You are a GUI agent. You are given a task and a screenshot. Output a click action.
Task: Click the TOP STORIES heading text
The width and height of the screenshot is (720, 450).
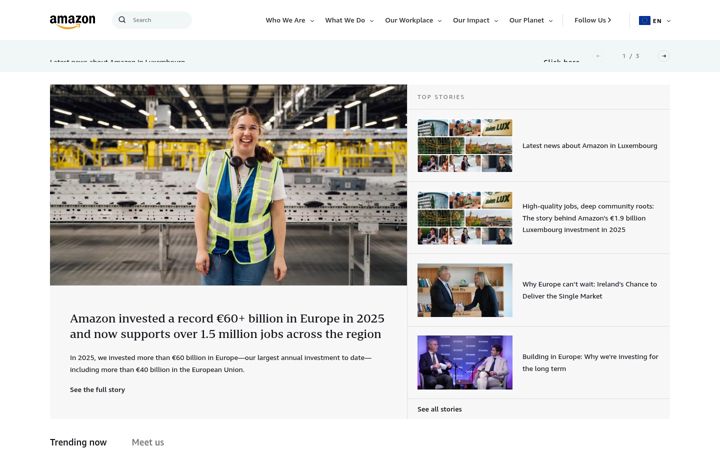coord(441,97)
